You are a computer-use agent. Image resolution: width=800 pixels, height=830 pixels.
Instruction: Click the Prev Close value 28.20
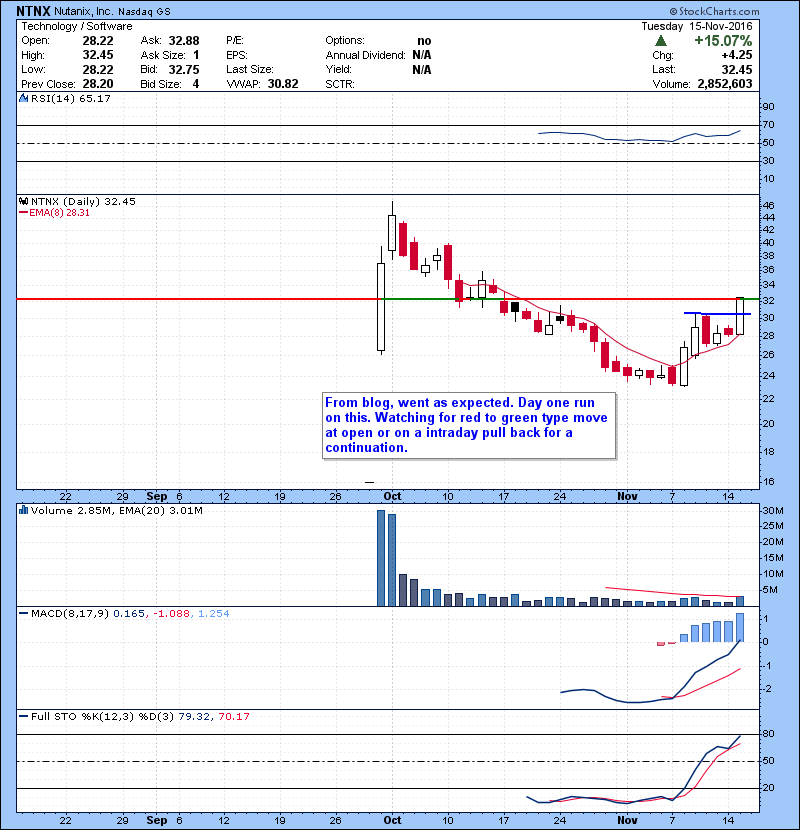98,84
